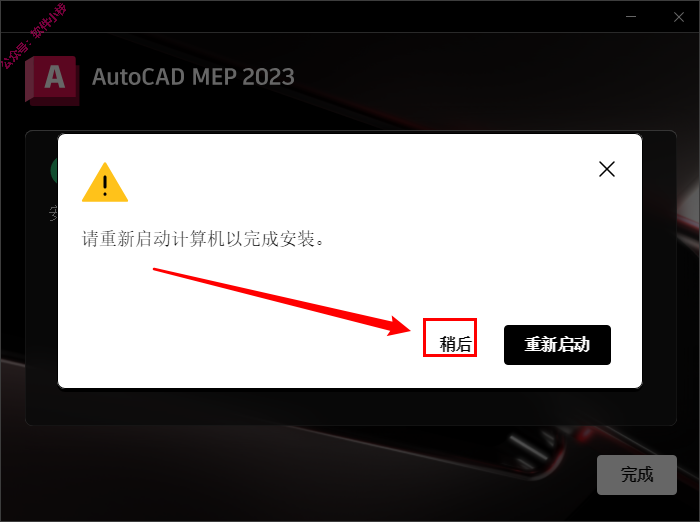700x522 pixels.
Task: Click the green status circle behind dialog
Action: pos(54,170)
